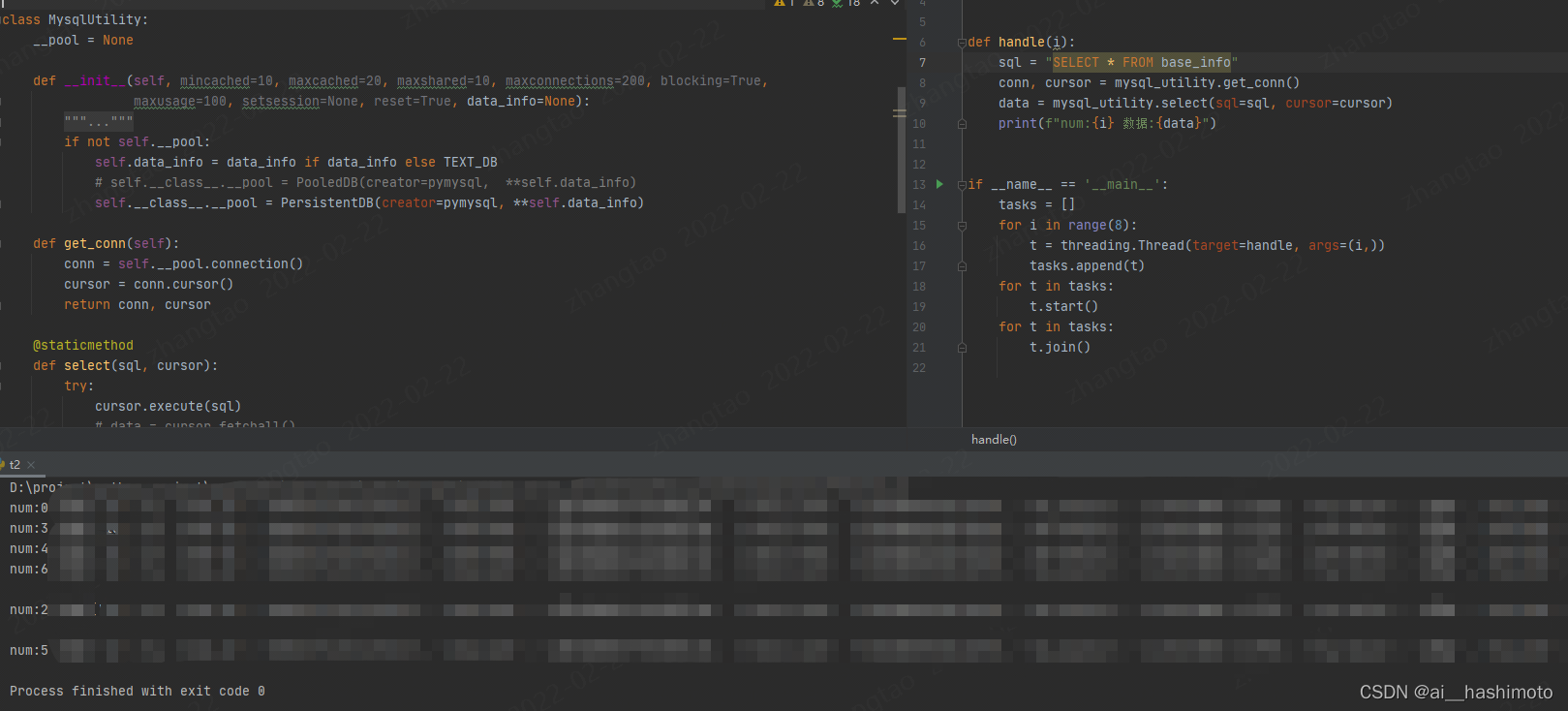1568x711 pixels.
Task: Jump to the double-line stripe mark on the scrollbar
Action: (x=899, y=113)
